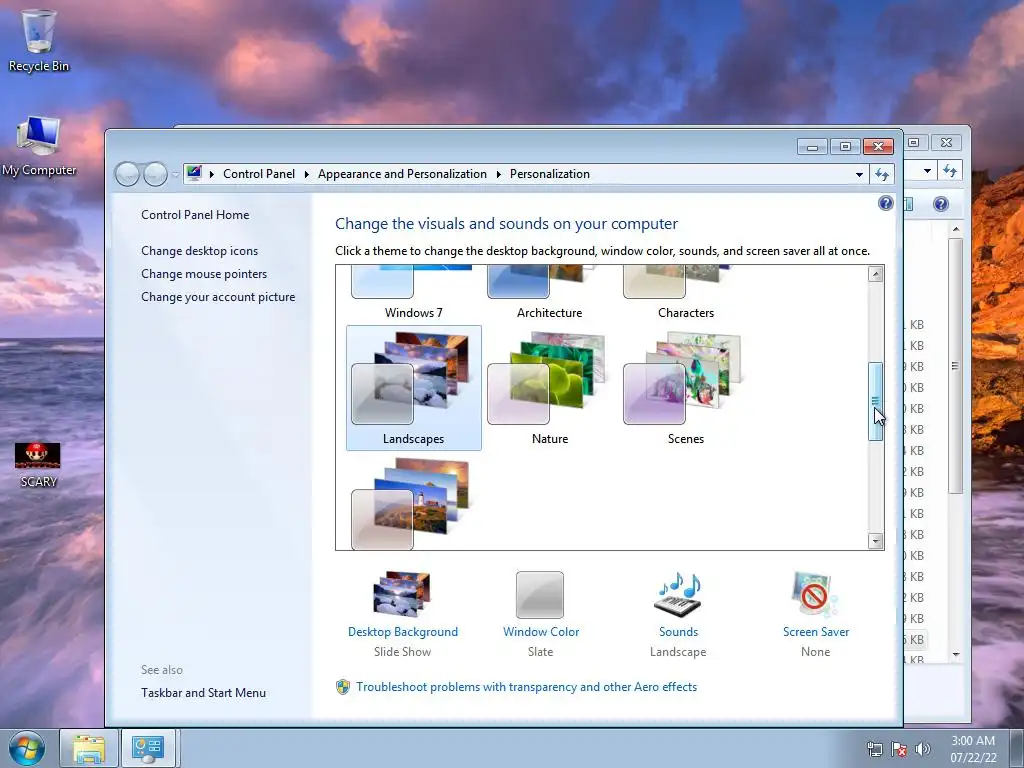Click the taskbar clock showing 3:00 AM
This screenshot has width=1024, height=768.
(973, 749)
